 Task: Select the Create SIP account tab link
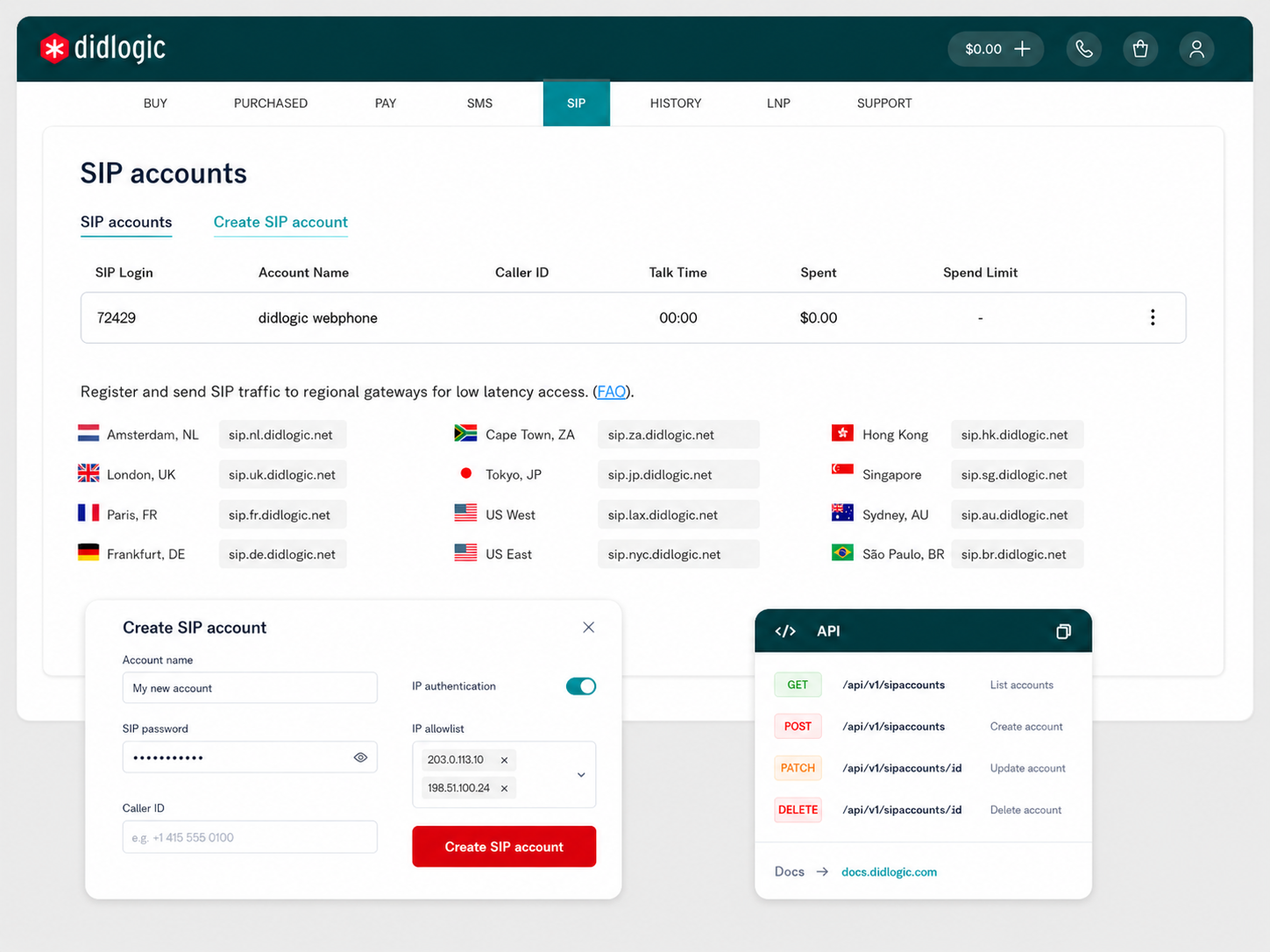(x=280, y=223)
